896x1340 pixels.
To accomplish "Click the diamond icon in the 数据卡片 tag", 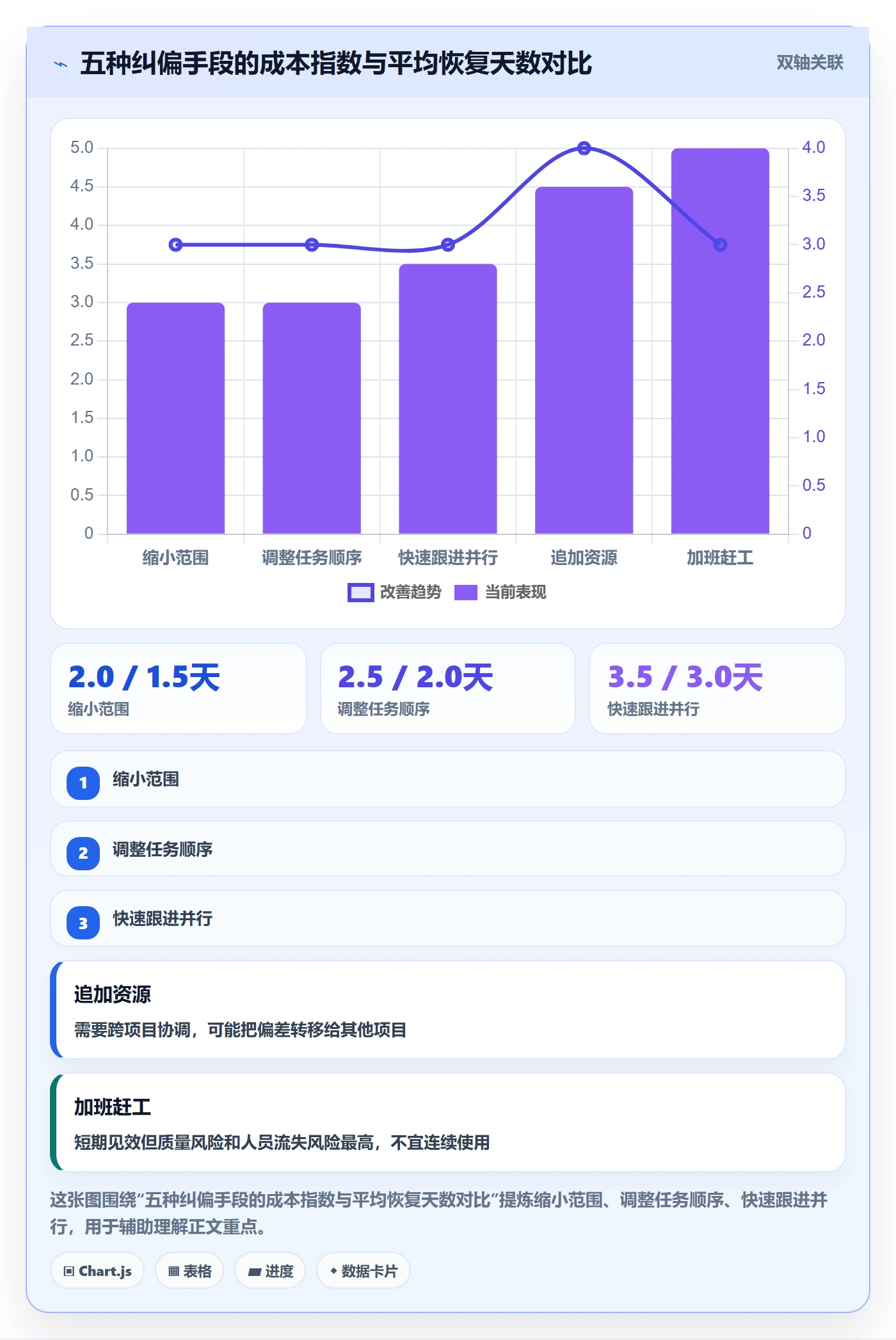I will pos(333,1271).
